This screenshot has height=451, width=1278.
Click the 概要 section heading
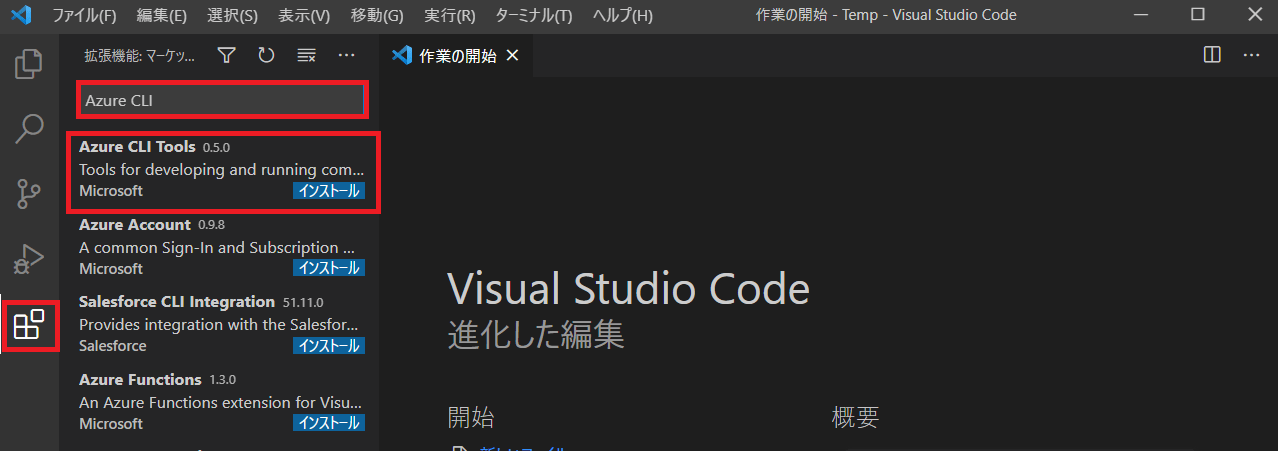tap(855, 418)
